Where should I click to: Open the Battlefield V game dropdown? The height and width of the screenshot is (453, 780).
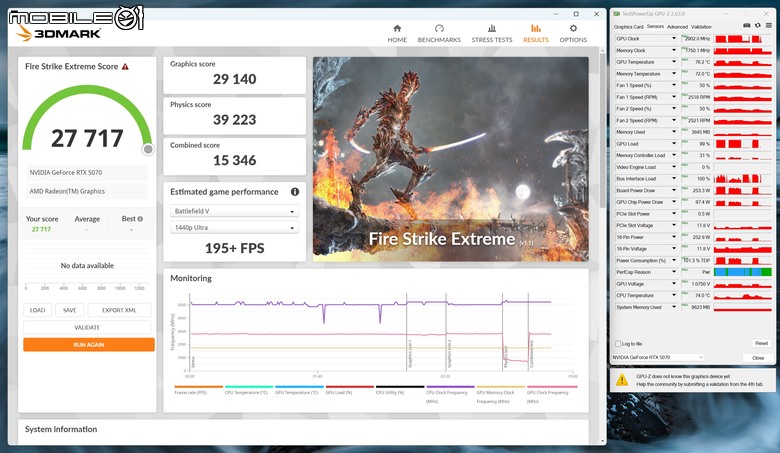[x=234, y=211]
